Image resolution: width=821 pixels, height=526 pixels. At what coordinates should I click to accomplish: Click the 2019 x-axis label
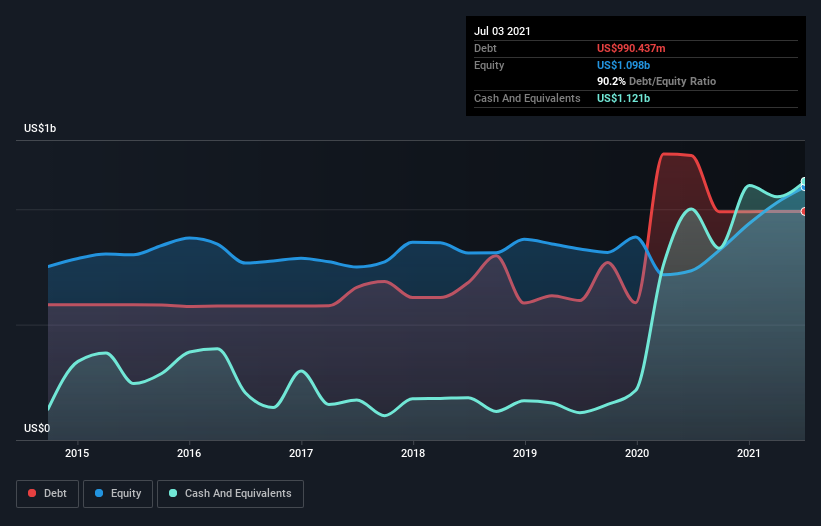[x=525, y=453]
